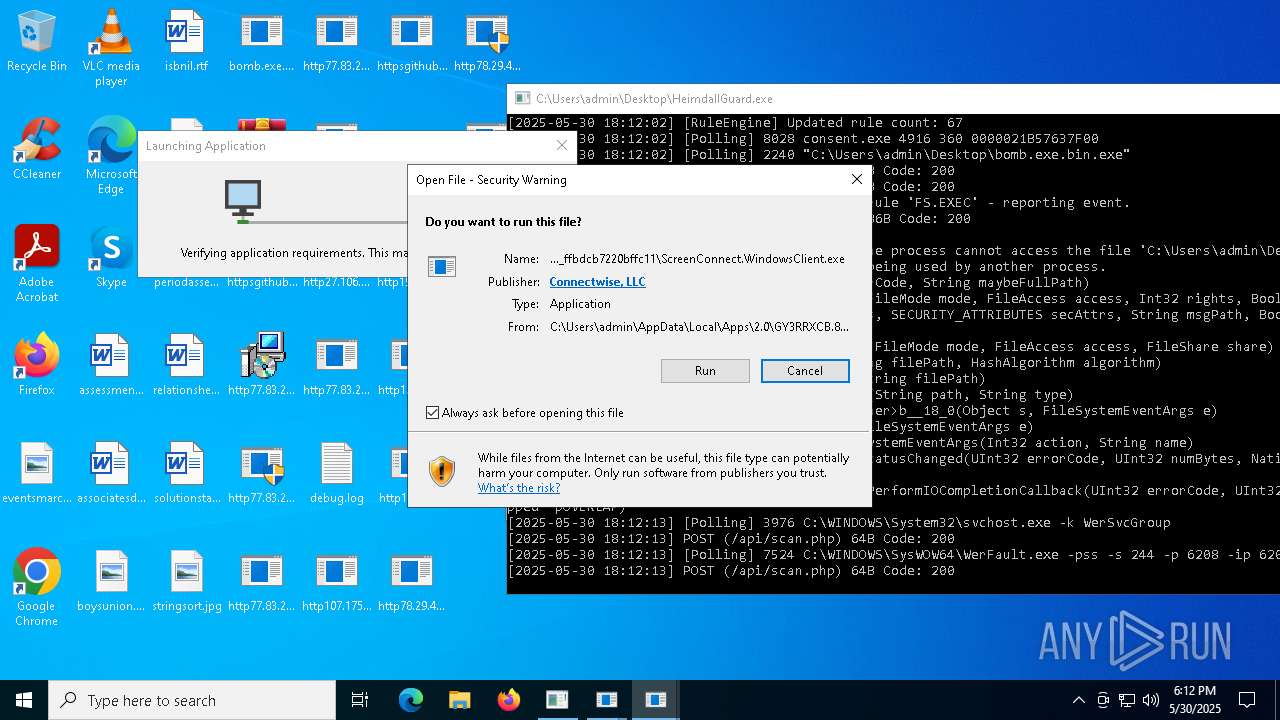Select the boysunion image file
The image size is (1280, 720).
[x=111, y=582]
